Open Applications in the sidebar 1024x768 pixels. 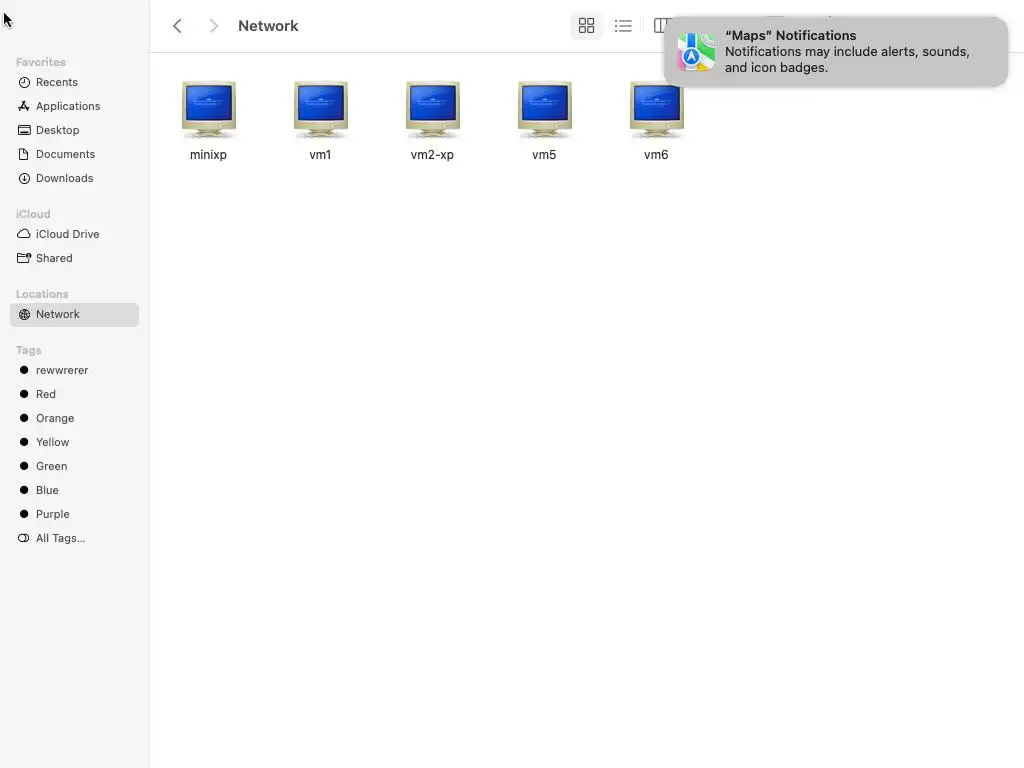pos(74,106)
